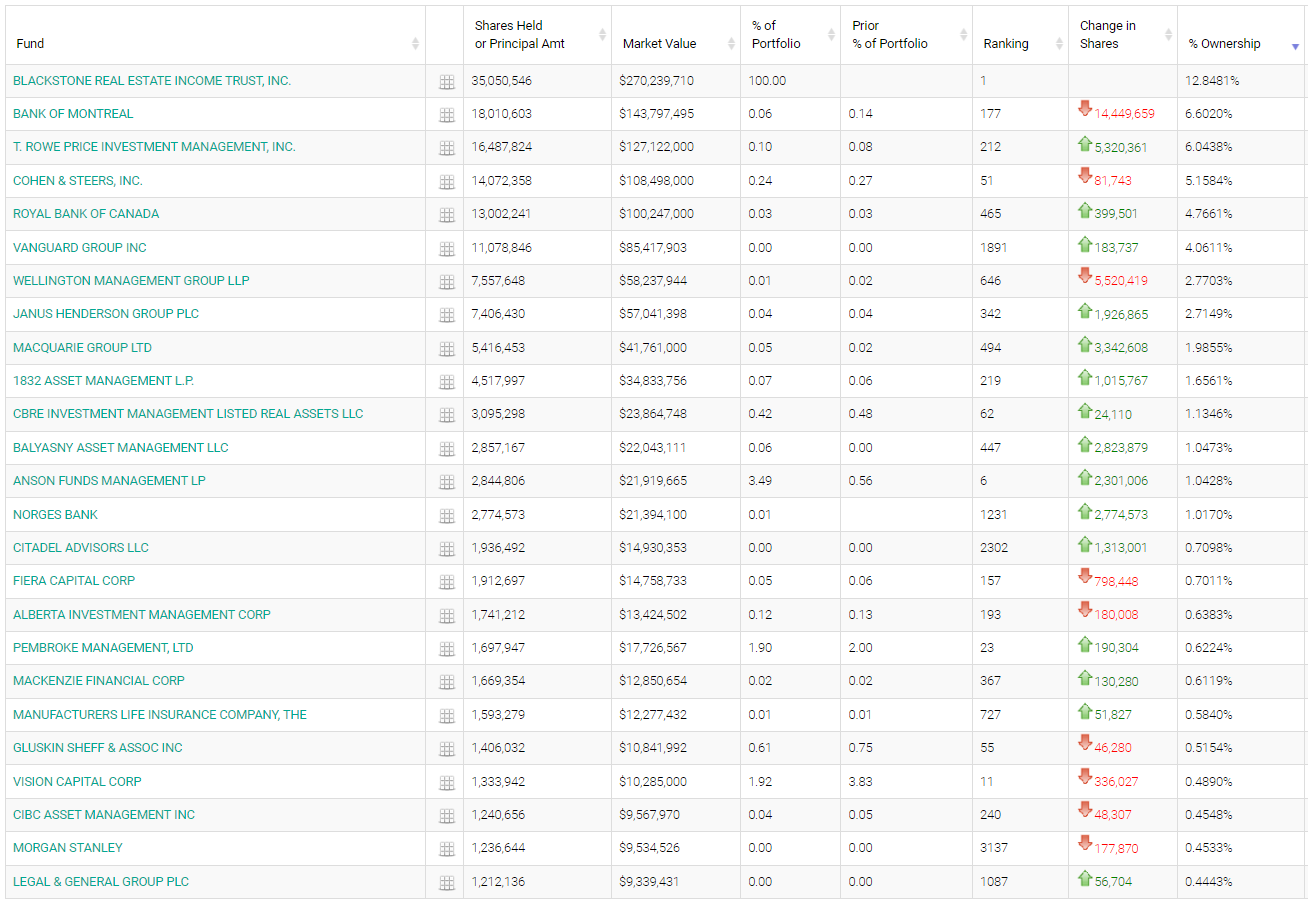
Task: Click grid icon for Mackenzie Financial row
Action: (x=447, y=682)
